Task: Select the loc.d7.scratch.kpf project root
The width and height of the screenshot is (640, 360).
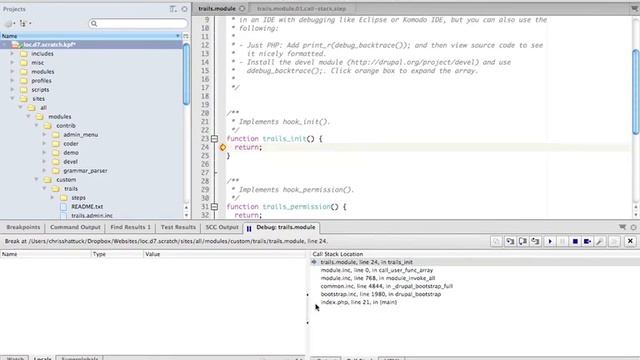Action: pos(91,44)
